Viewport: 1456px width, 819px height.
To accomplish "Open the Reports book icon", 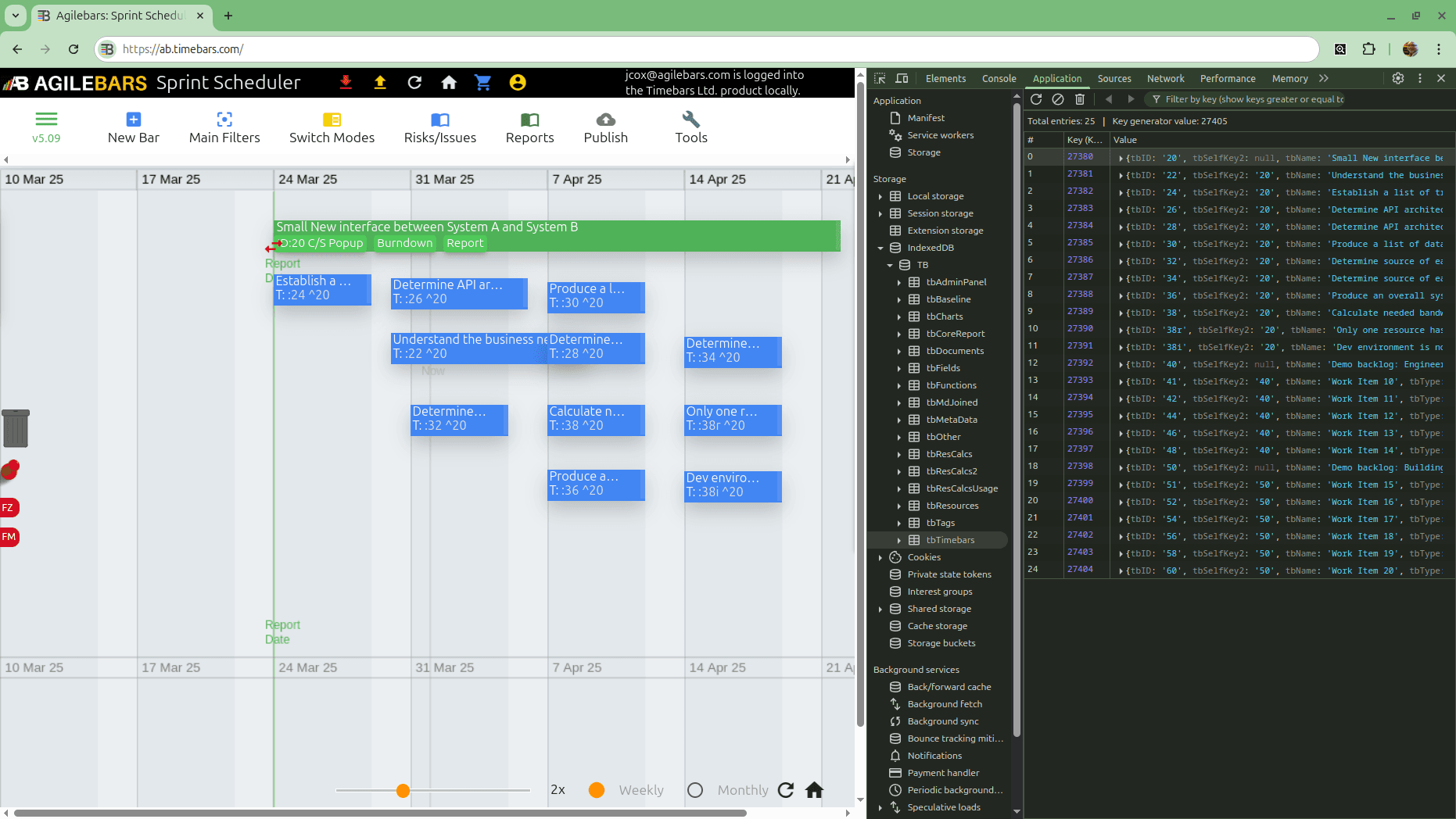I will pyautogui.click(x=529, y=120).
